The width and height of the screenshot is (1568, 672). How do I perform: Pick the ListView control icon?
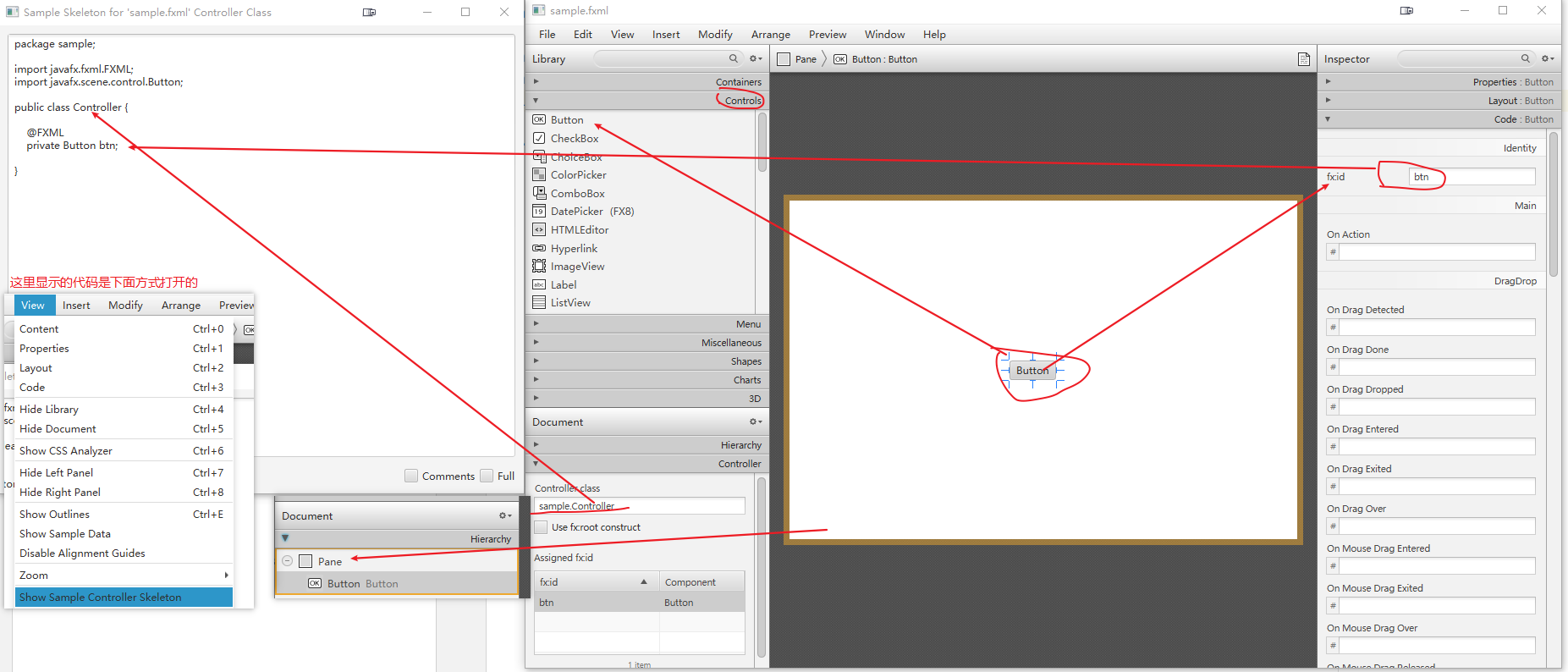pyautogui.click(x=538, y=302)
